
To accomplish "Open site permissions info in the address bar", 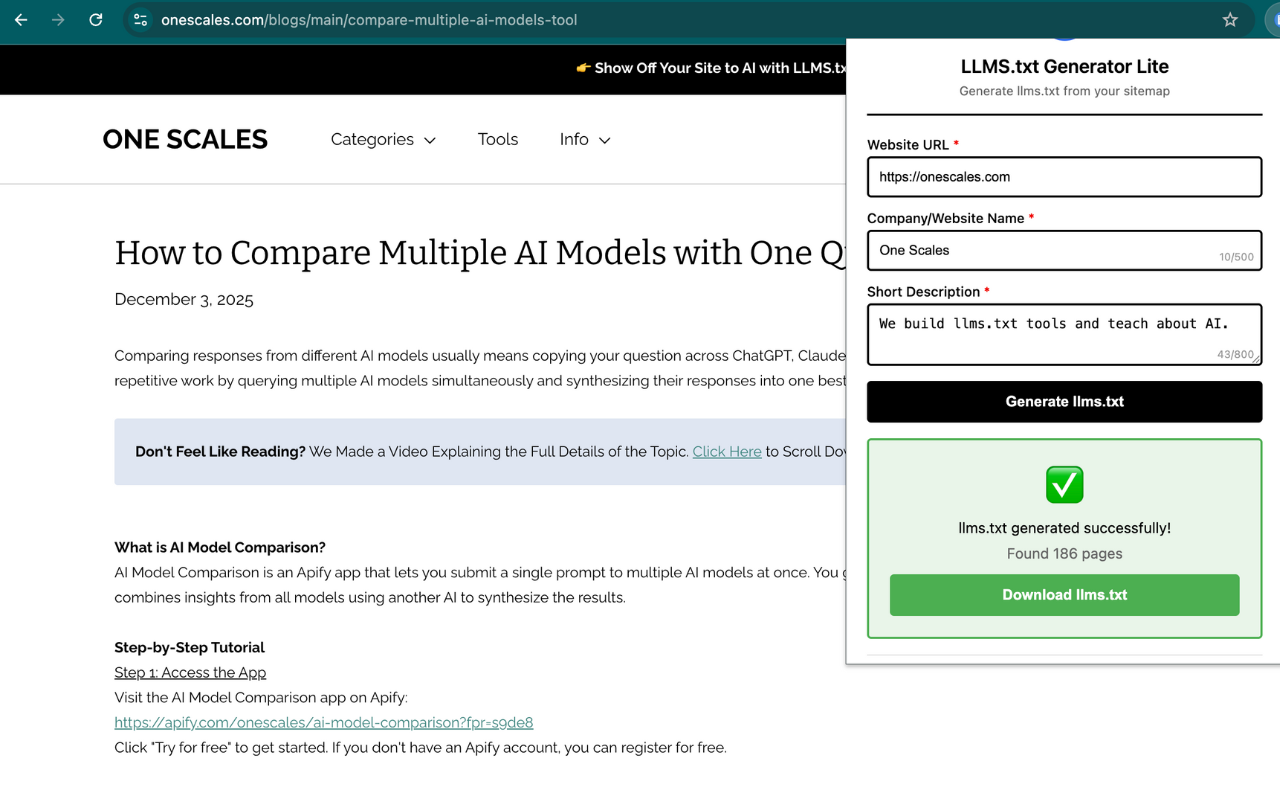I will (x=140, y=20).
